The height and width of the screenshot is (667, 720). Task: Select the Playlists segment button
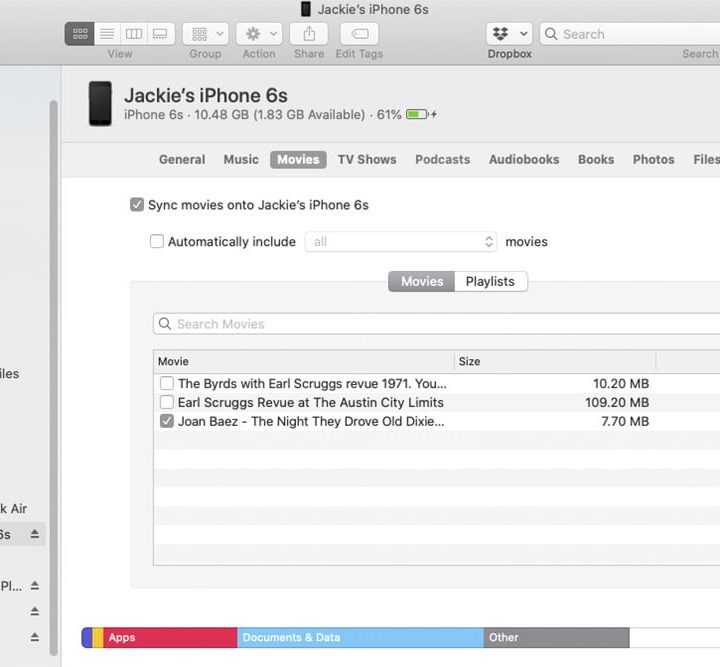point(490,281)
